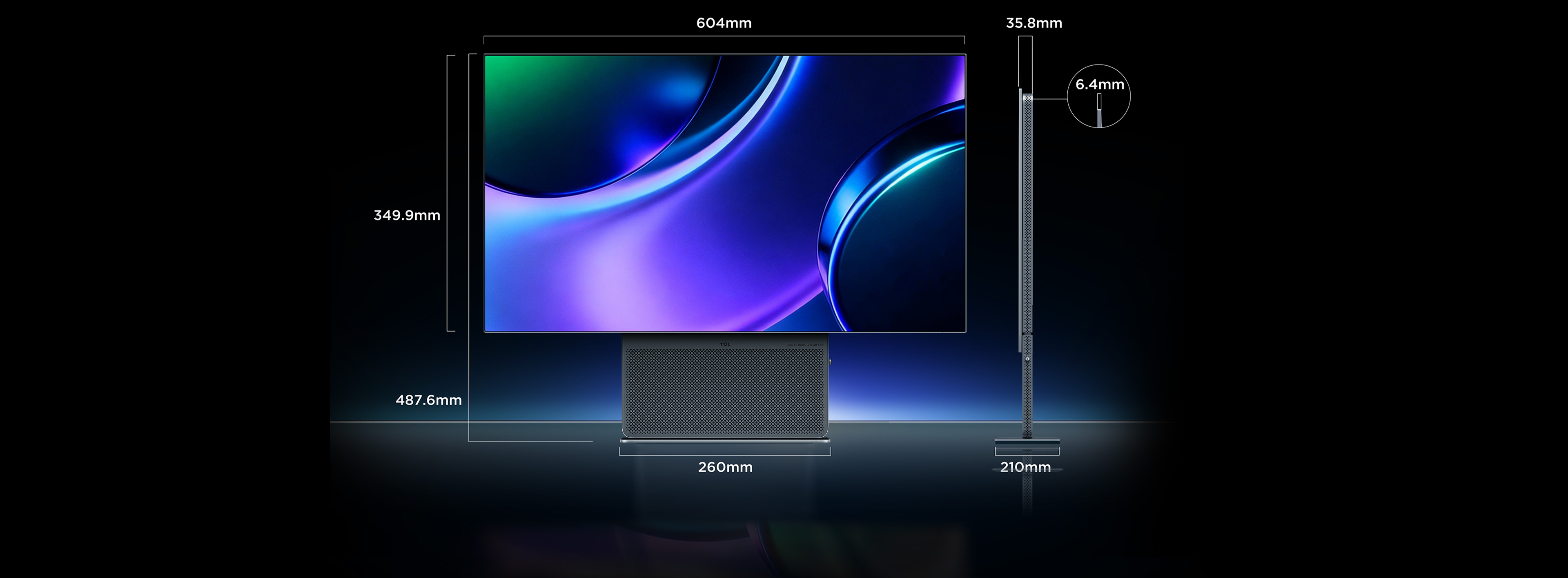Click the speaker grille stand under the screen

tap(725, 387)
